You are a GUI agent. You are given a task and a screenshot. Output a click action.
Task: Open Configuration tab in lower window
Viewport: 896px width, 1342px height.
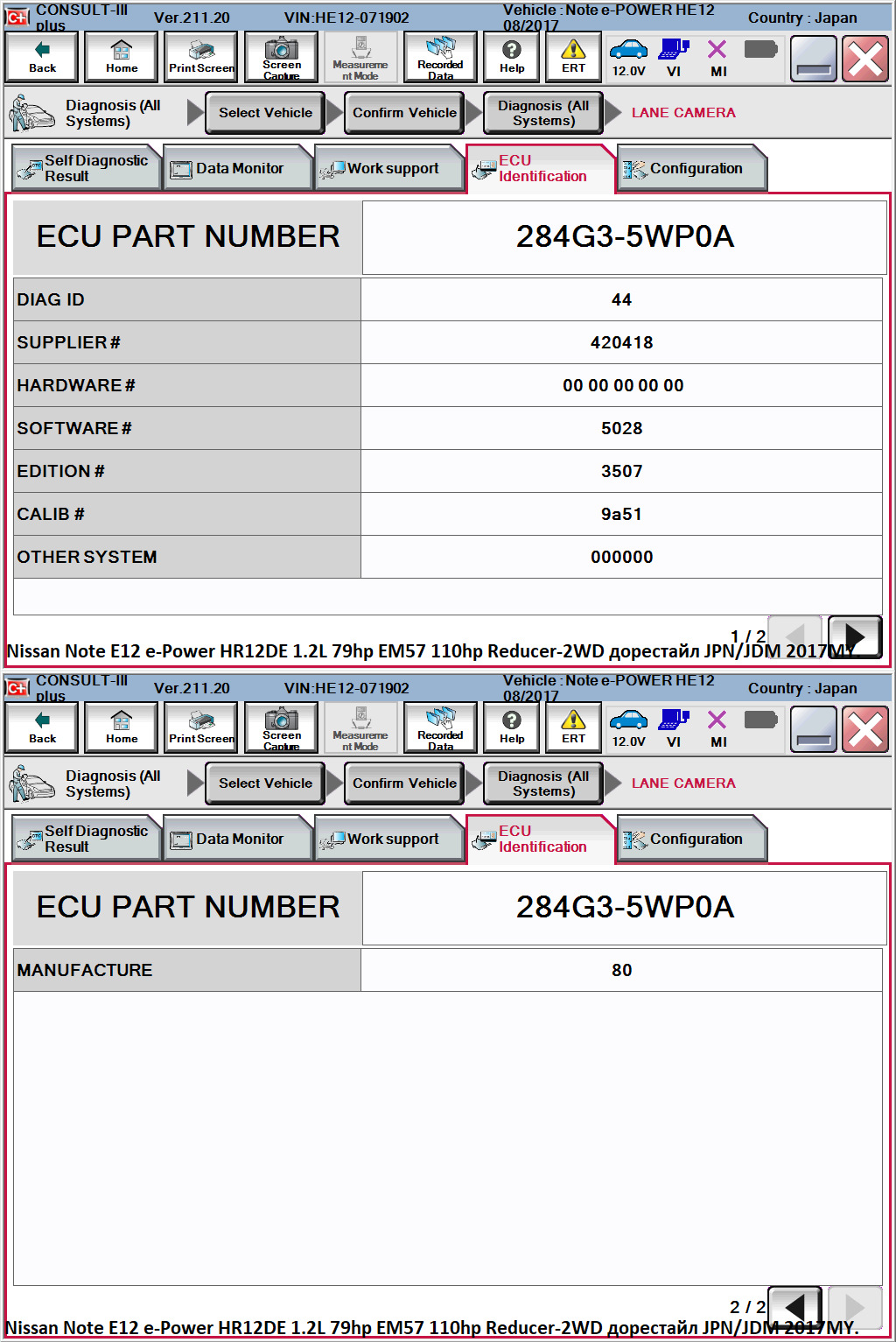[692, 839]
